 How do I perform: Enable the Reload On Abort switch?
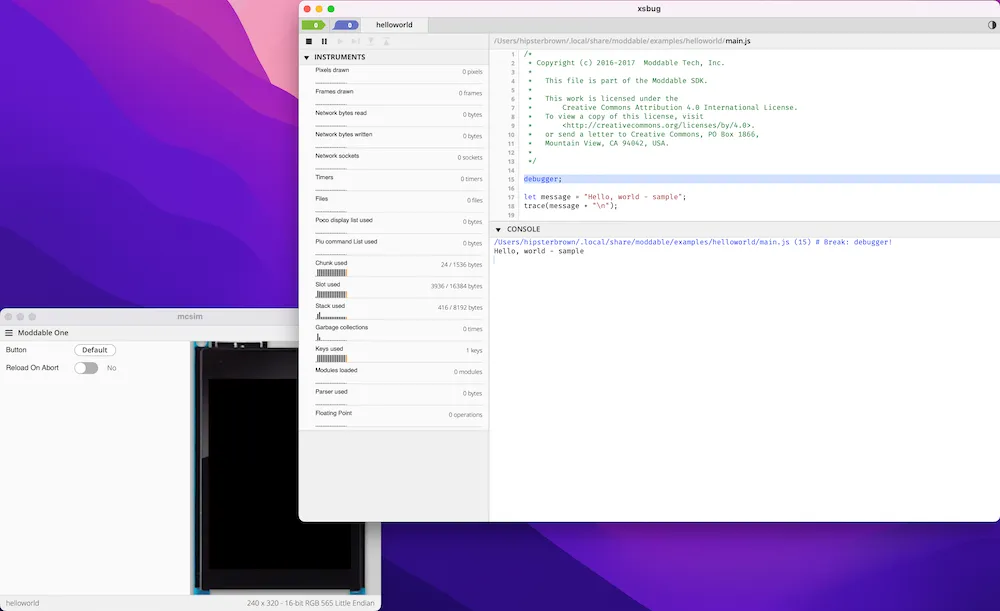tap(88, 368)
